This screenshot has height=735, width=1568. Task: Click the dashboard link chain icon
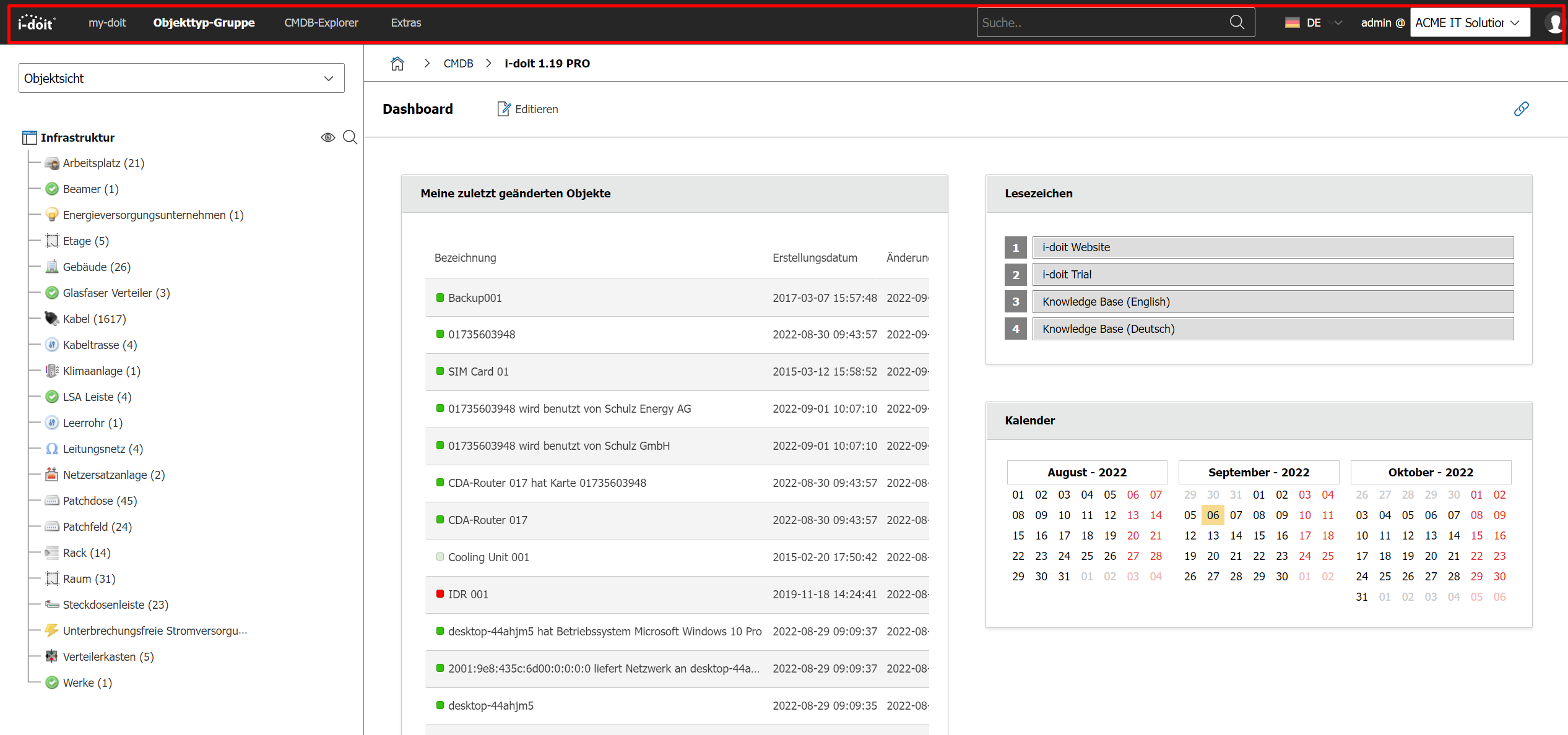1521,109
